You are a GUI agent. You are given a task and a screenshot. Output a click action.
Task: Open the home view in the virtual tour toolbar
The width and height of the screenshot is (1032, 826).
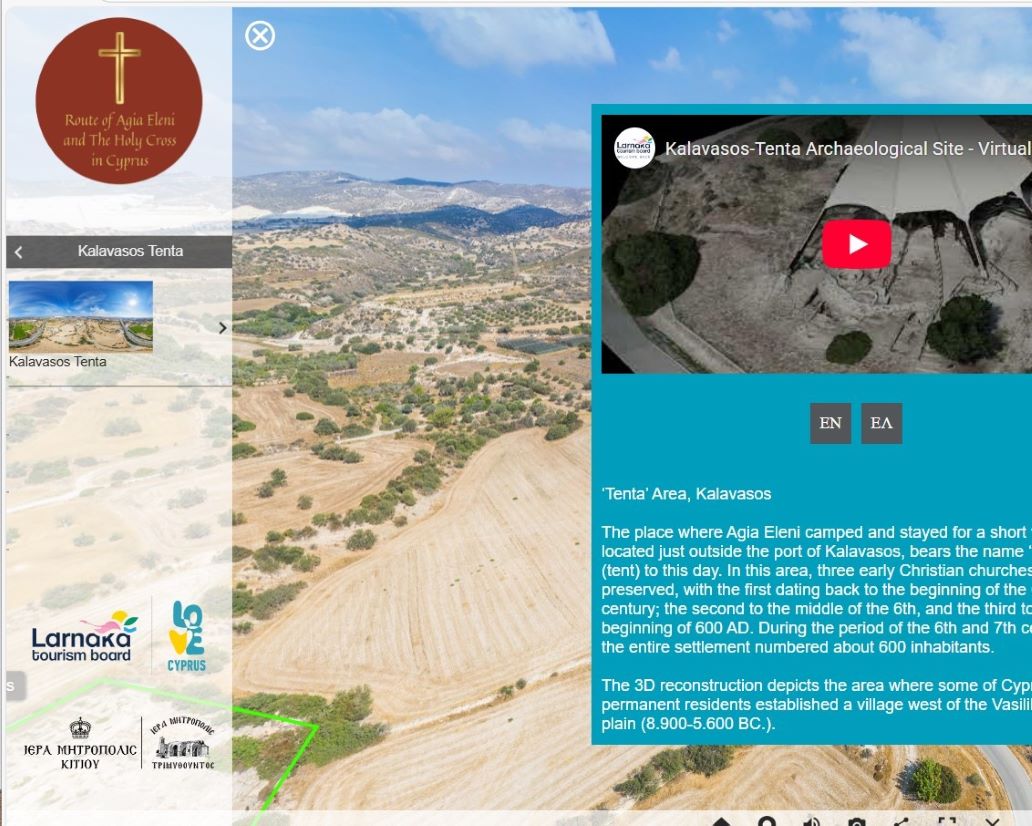tap(720, 822)
